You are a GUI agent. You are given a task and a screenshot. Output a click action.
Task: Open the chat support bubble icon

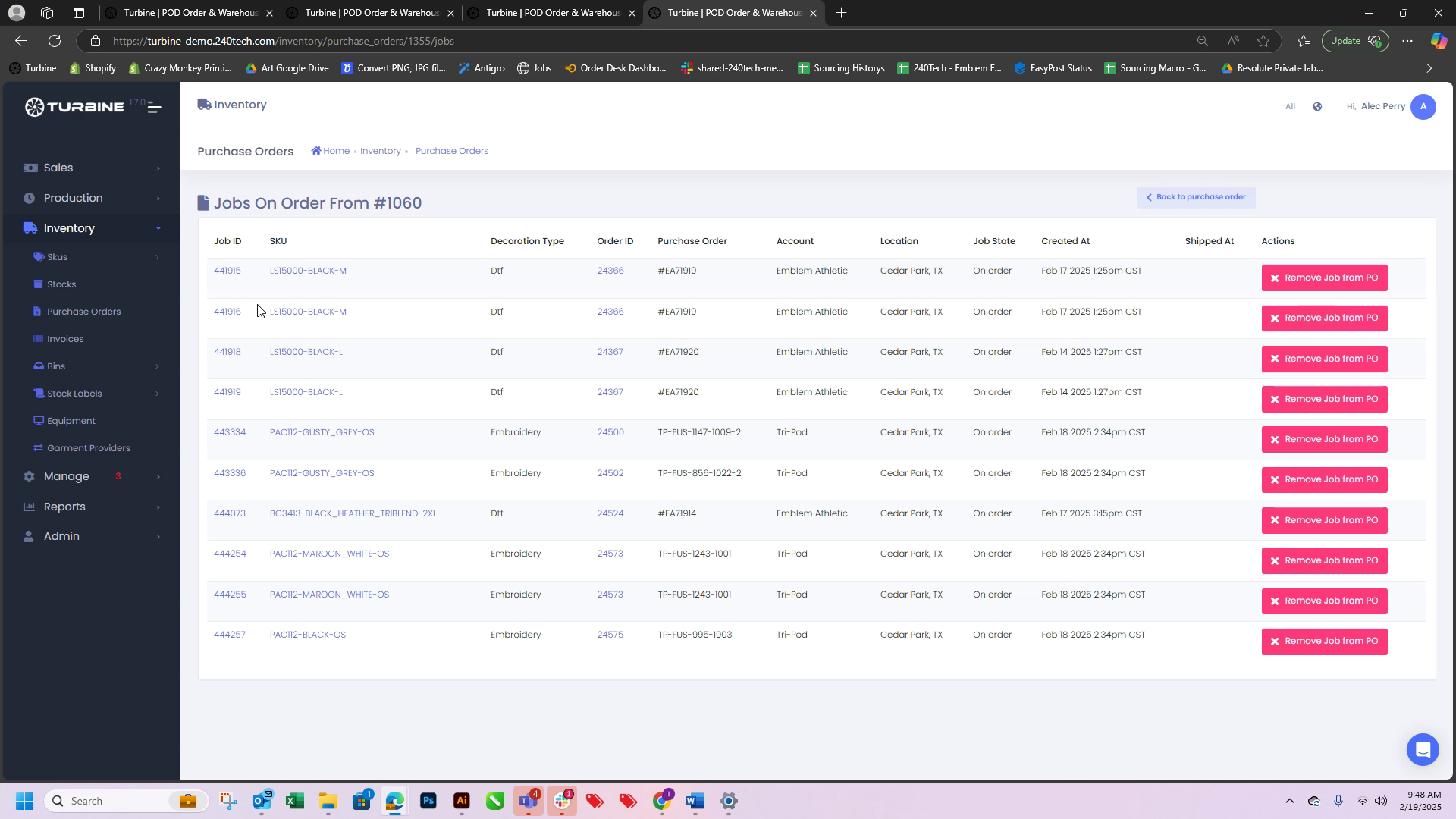click(1422, 749)
